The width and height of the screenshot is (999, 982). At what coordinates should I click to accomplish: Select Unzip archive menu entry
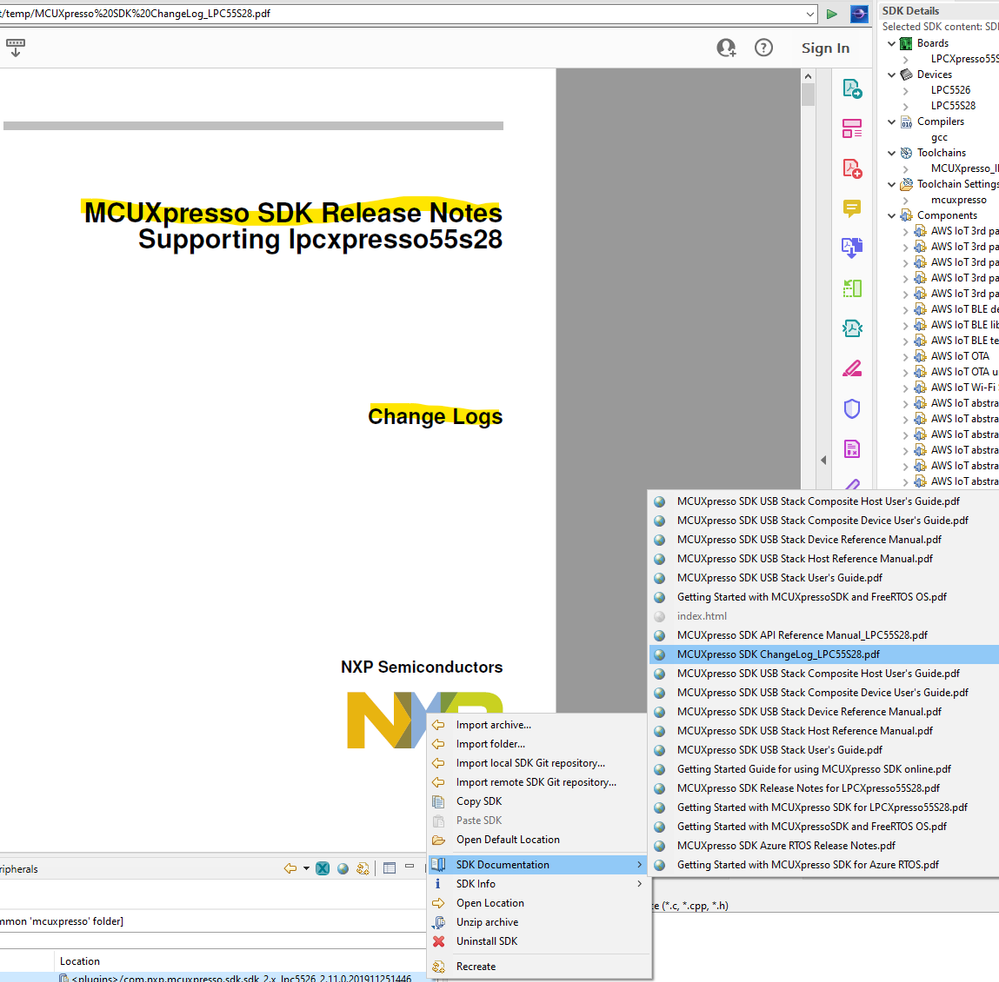point(539,921)
